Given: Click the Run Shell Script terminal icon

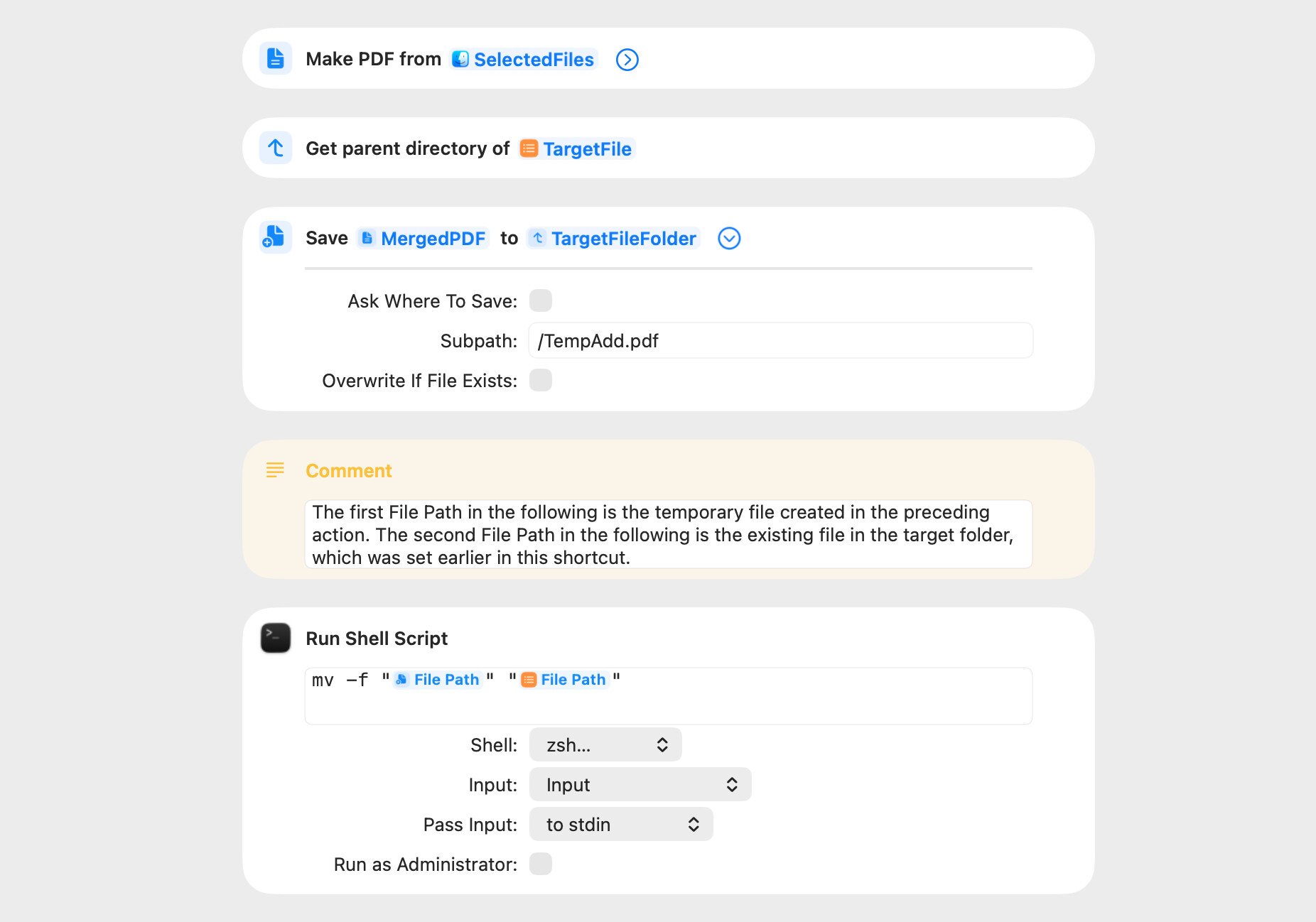Looking at the screenshot, I should [x=276, y=638].
